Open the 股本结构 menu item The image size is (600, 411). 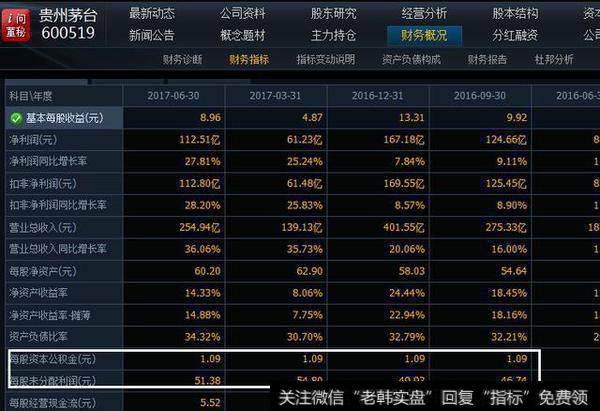(x=515, y=14)
